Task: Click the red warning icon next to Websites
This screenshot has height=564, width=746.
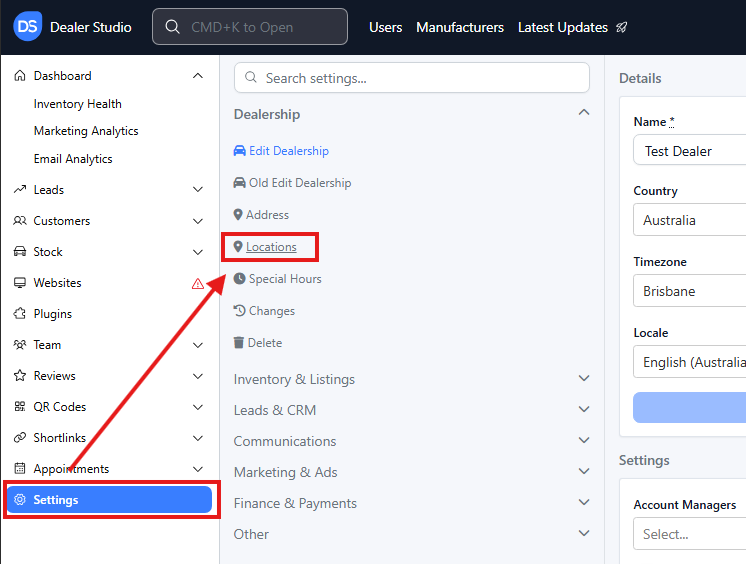Action: [x=198, y=283]
